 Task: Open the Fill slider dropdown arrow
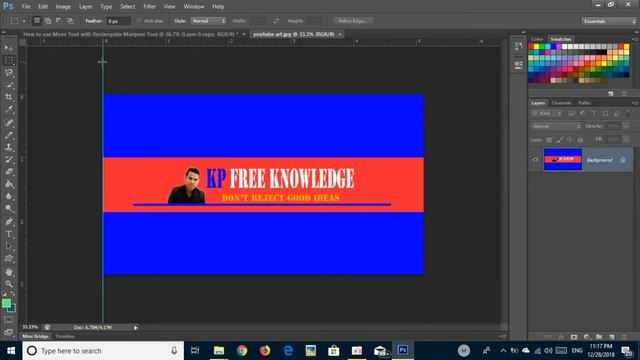point(626,140)
